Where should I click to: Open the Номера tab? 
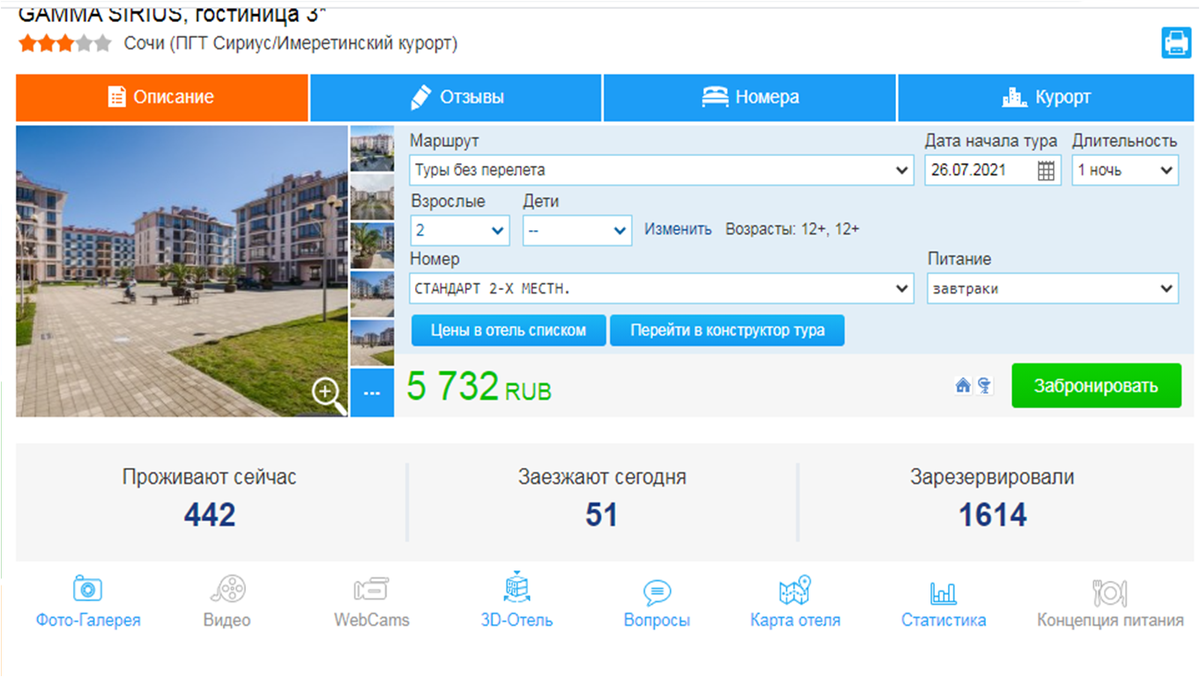click(x=750, y=97)
